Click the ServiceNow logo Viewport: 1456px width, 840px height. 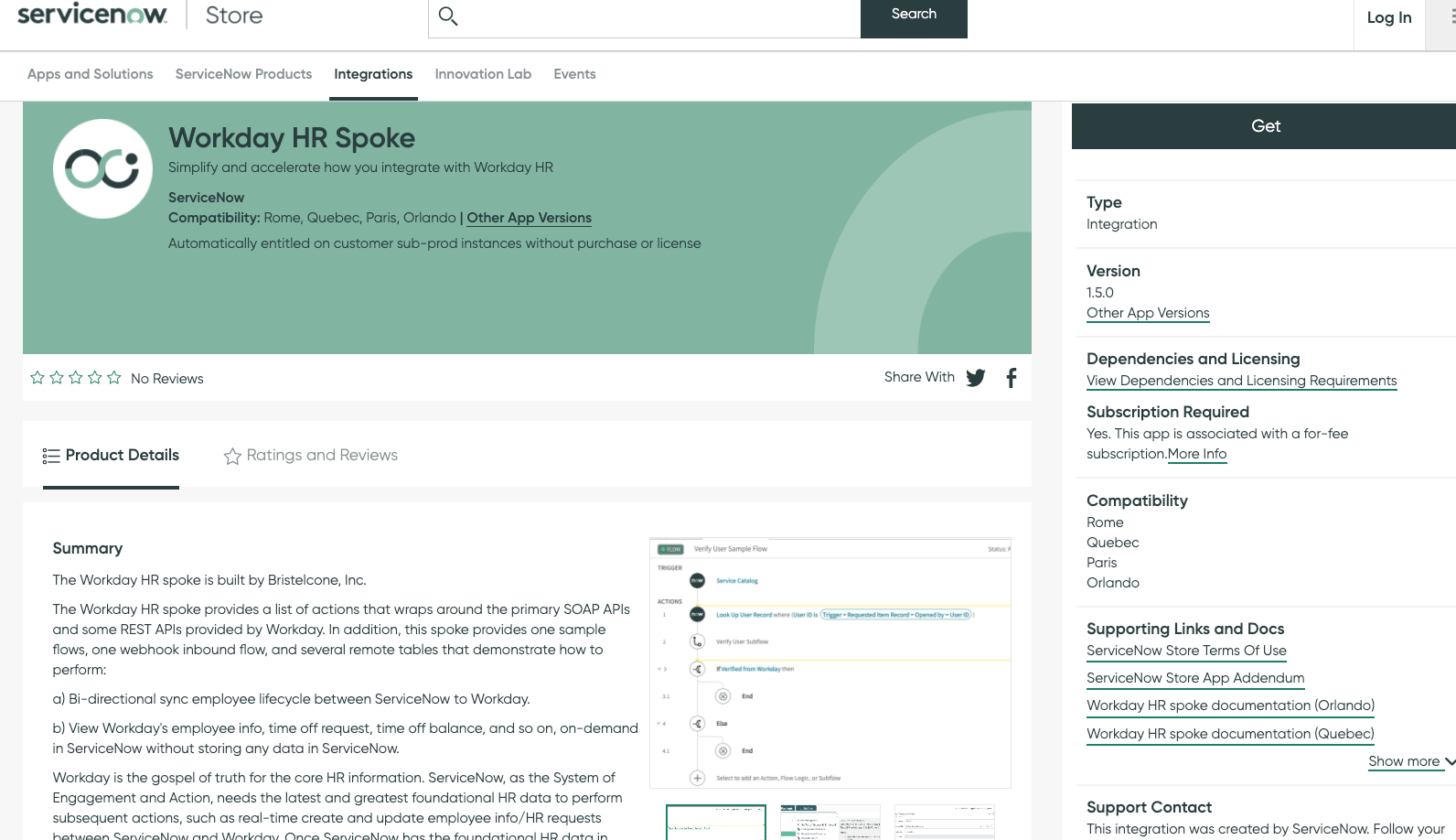point(92,15)
